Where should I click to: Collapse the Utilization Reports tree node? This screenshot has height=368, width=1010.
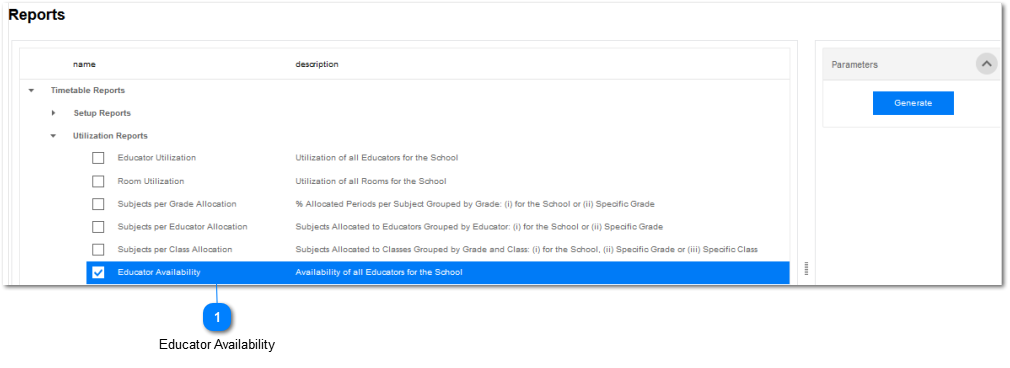pos(53,136)
